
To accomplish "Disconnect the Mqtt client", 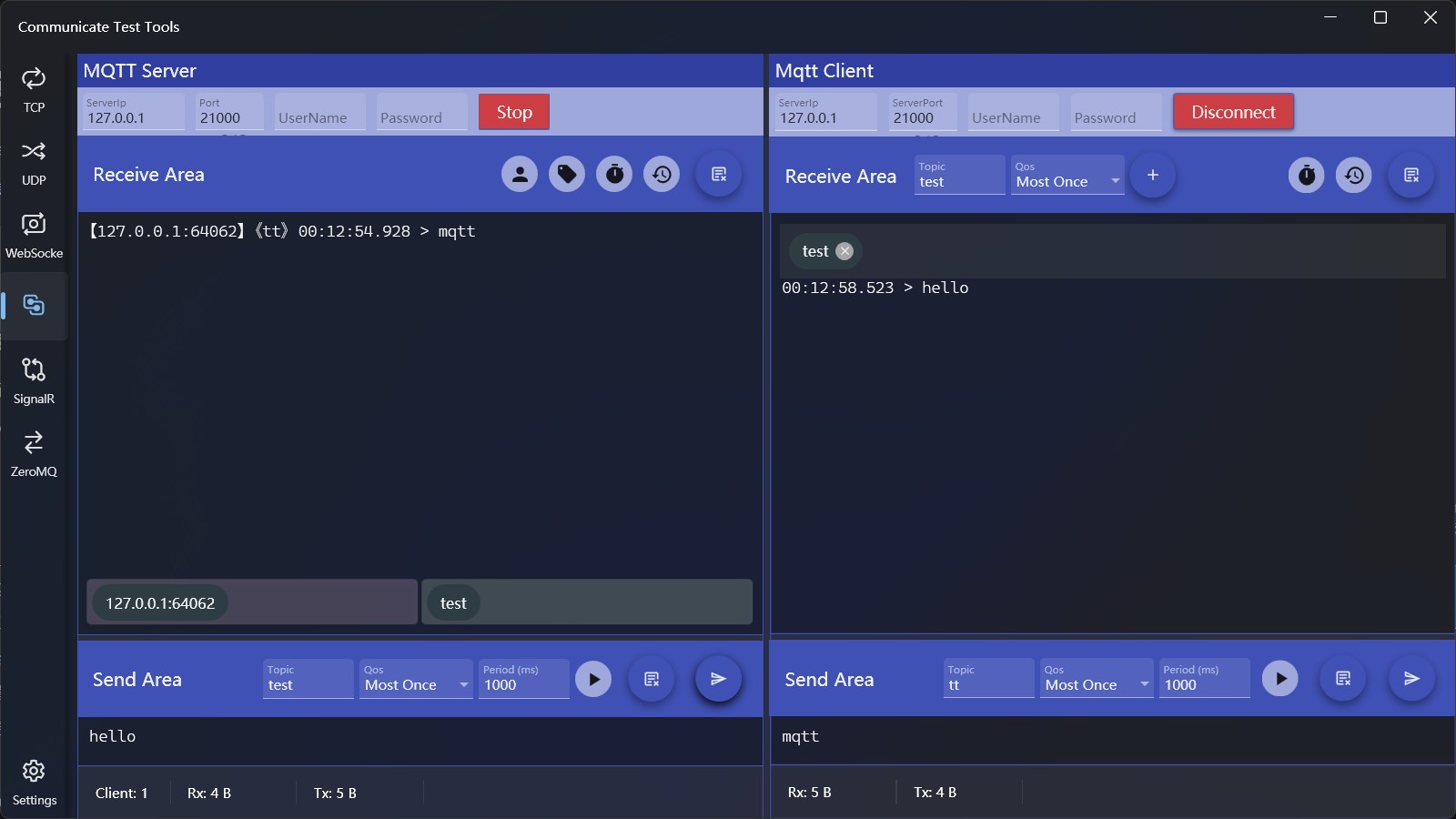I will (x=1233, y=112).
